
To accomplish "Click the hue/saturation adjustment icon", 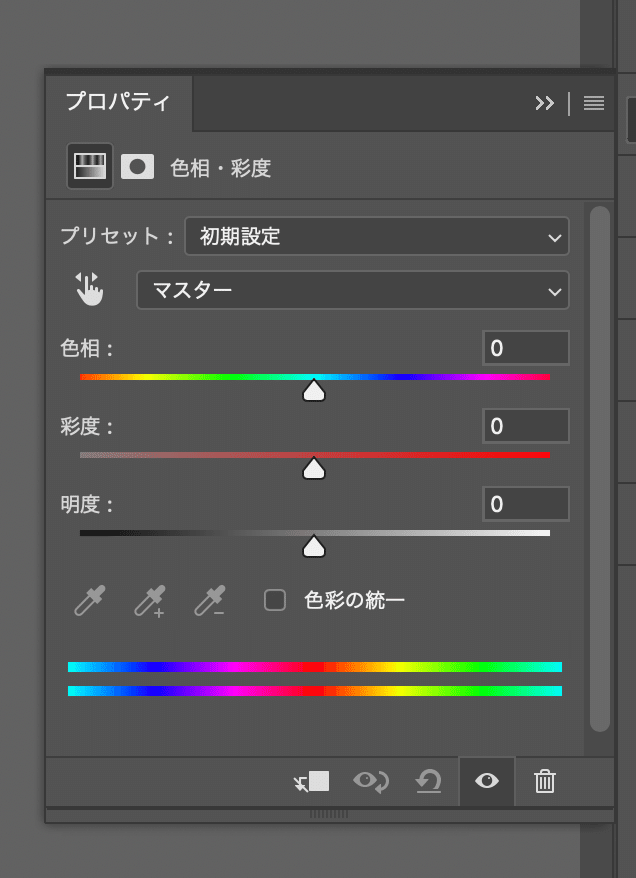I will tap(90, 166).
